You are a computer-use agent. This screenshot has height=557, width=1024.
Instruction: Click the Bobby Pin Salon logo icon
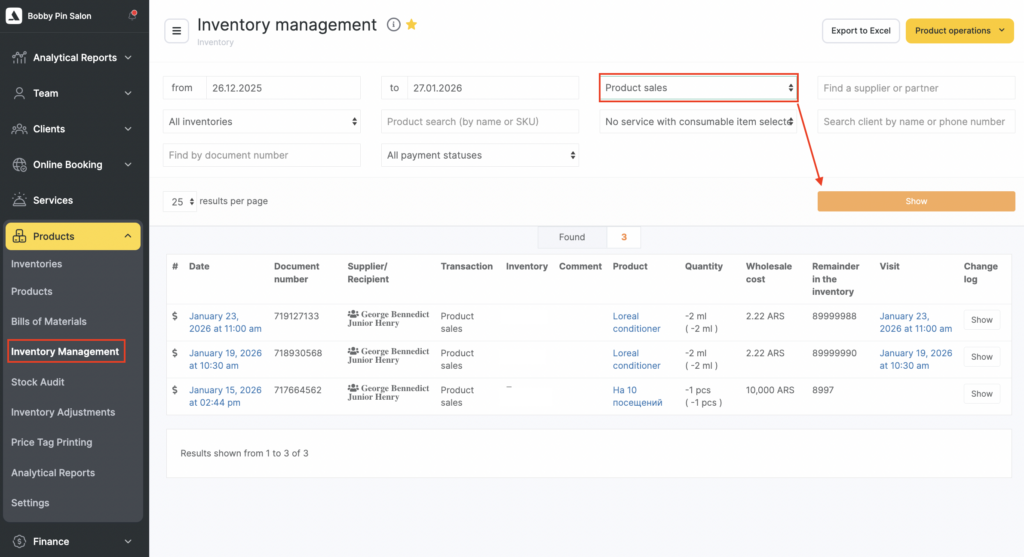(x=14, y=16)
